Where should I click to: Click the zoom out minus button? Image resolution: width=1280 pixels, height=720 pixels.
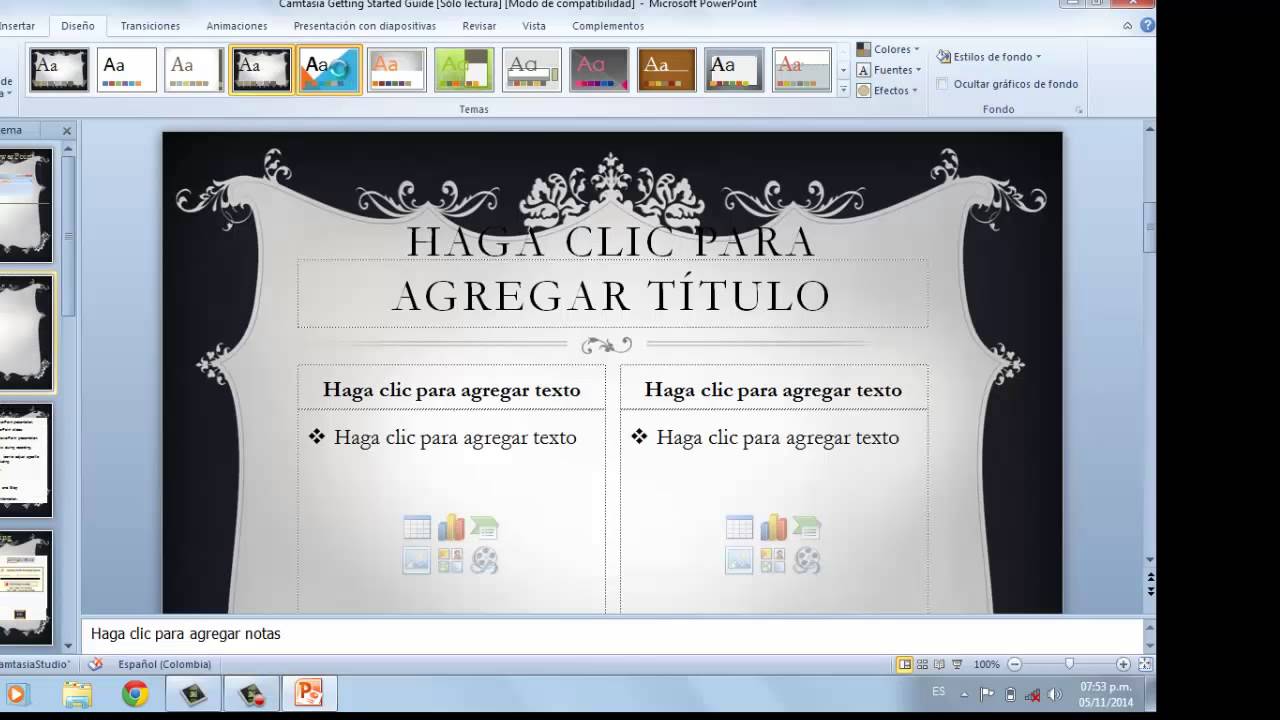click(x=1014, y=664)
